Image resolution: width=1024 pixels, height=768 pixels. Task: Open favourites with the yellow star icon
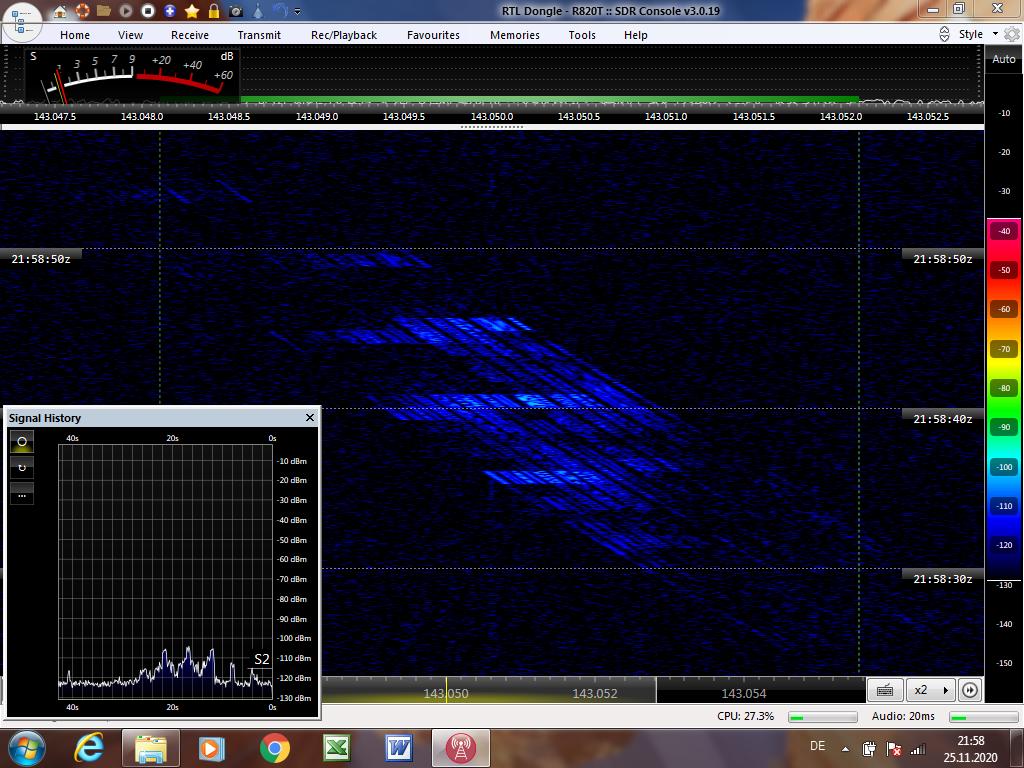[x=192, y=10]
